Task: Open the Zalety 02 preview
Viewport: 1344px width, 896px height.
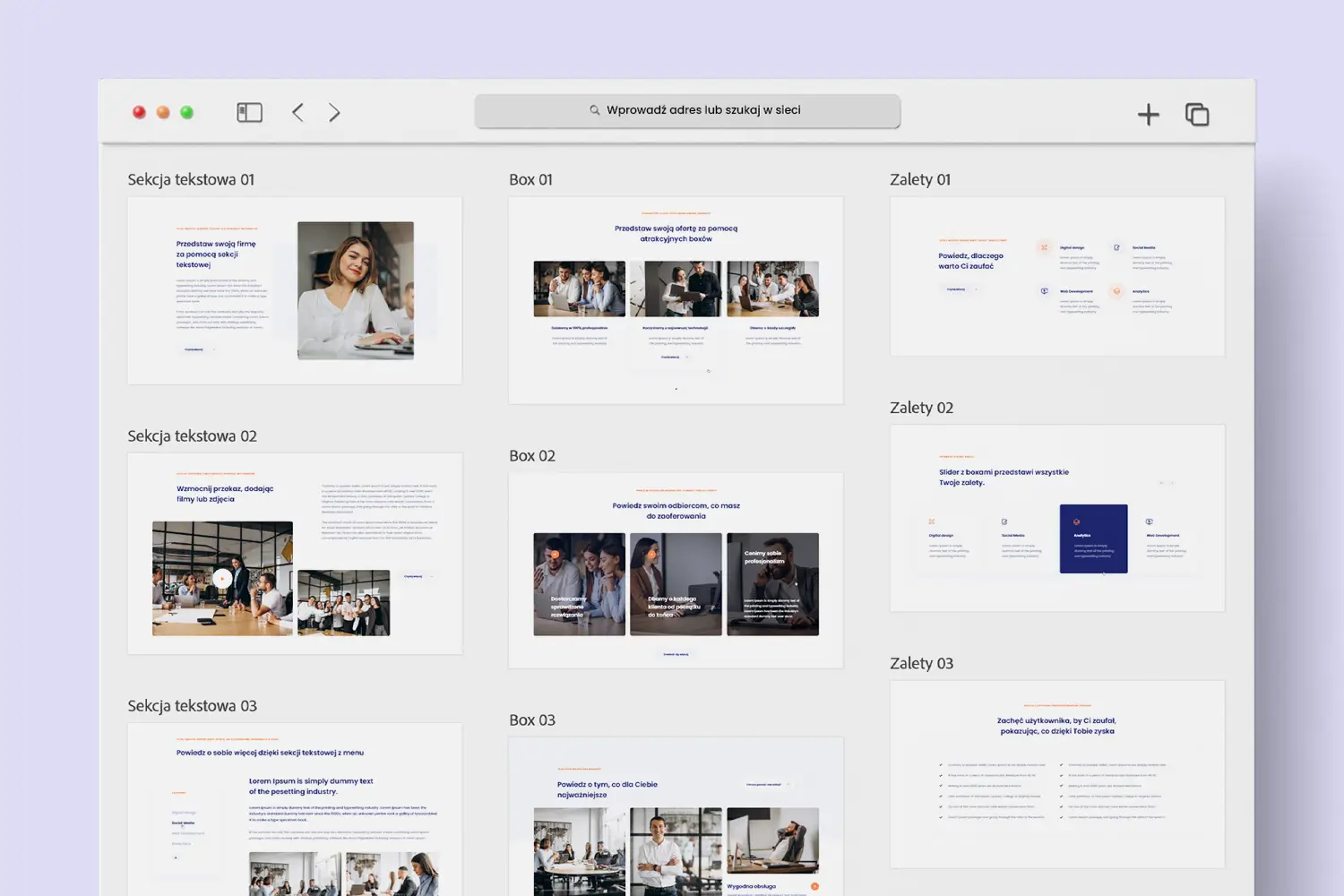Action: click(x=1057, y=518)
